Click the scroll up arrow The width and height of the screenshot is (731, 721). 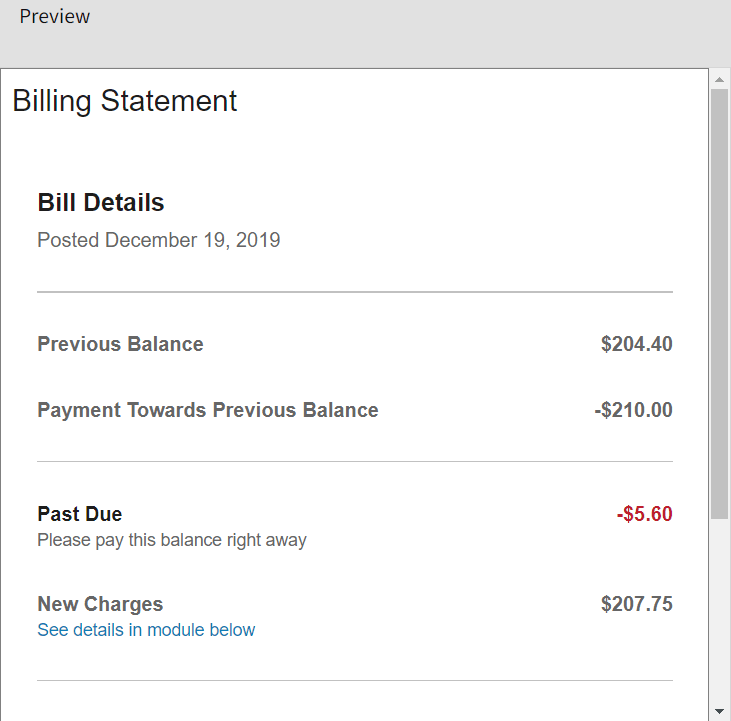click(x=720, y=78)
